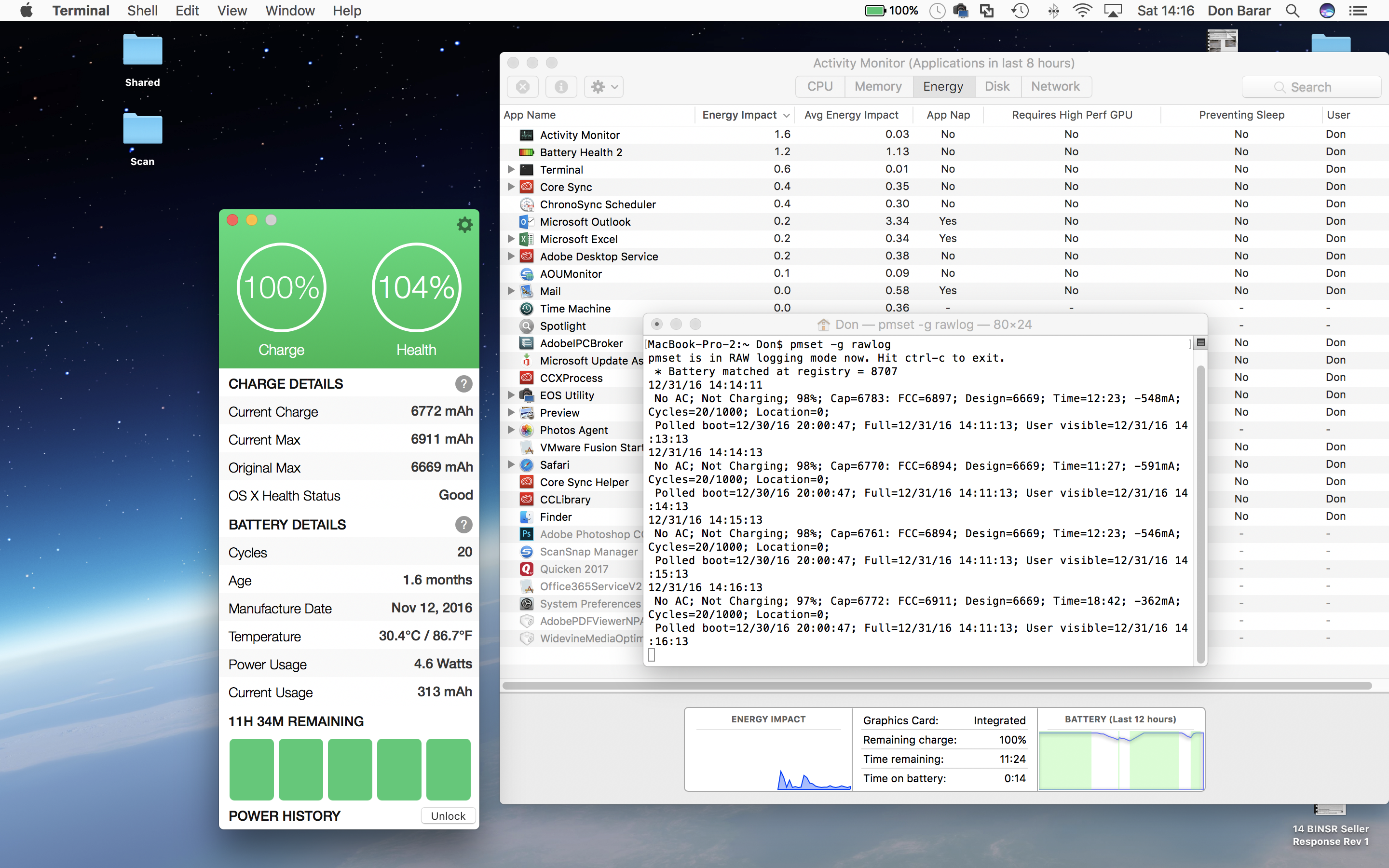This screenshot has height=868, width=1389.
Task: Open Activity Monitor gear action menu
Action: (604, 87)
